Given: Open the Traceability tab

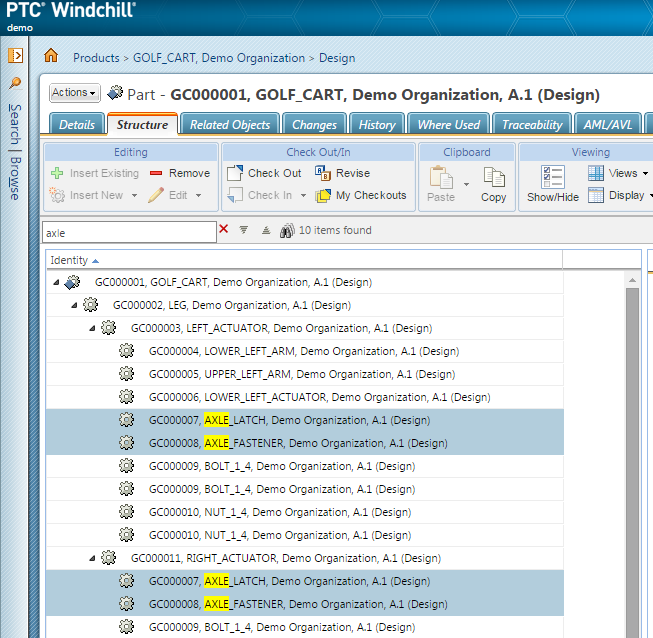Looking at the screenshot, I should tap(532, 124).
